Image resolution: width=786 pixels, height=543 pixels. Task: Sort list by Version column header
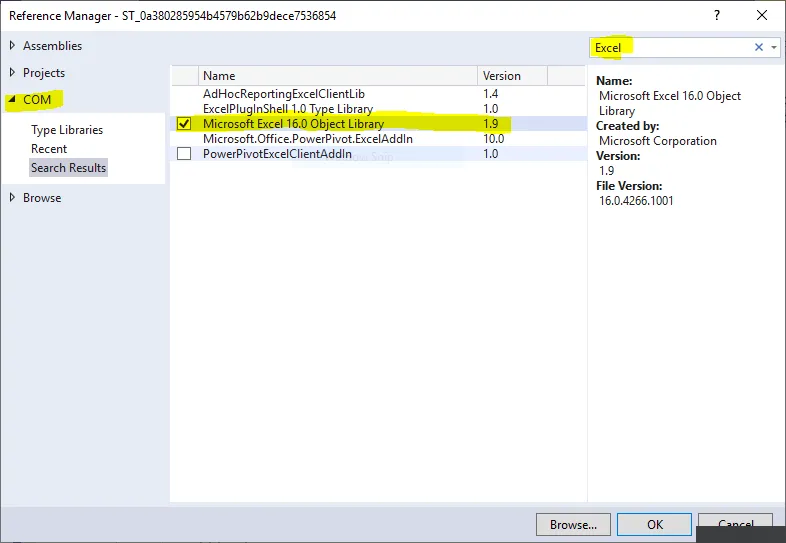(512, 76)
